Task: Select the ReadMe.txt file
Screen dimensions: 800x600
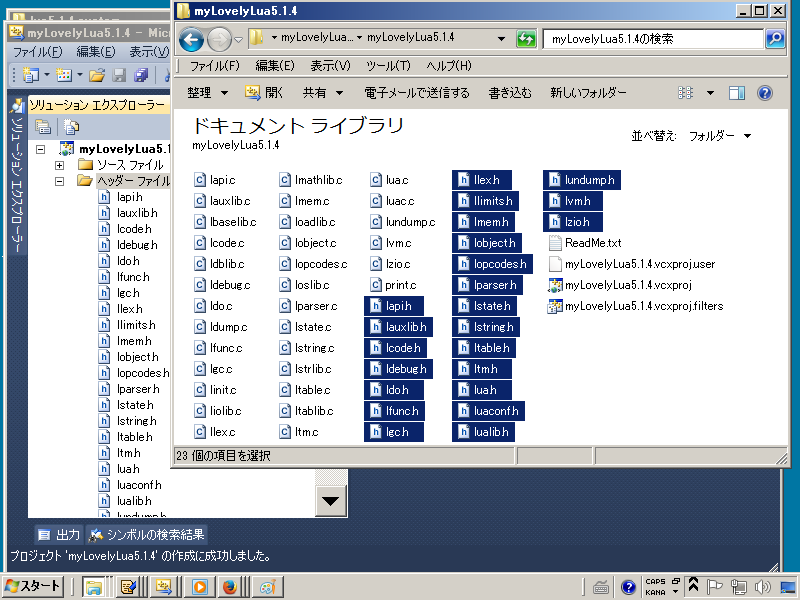Action: click(x=585, y=243)
